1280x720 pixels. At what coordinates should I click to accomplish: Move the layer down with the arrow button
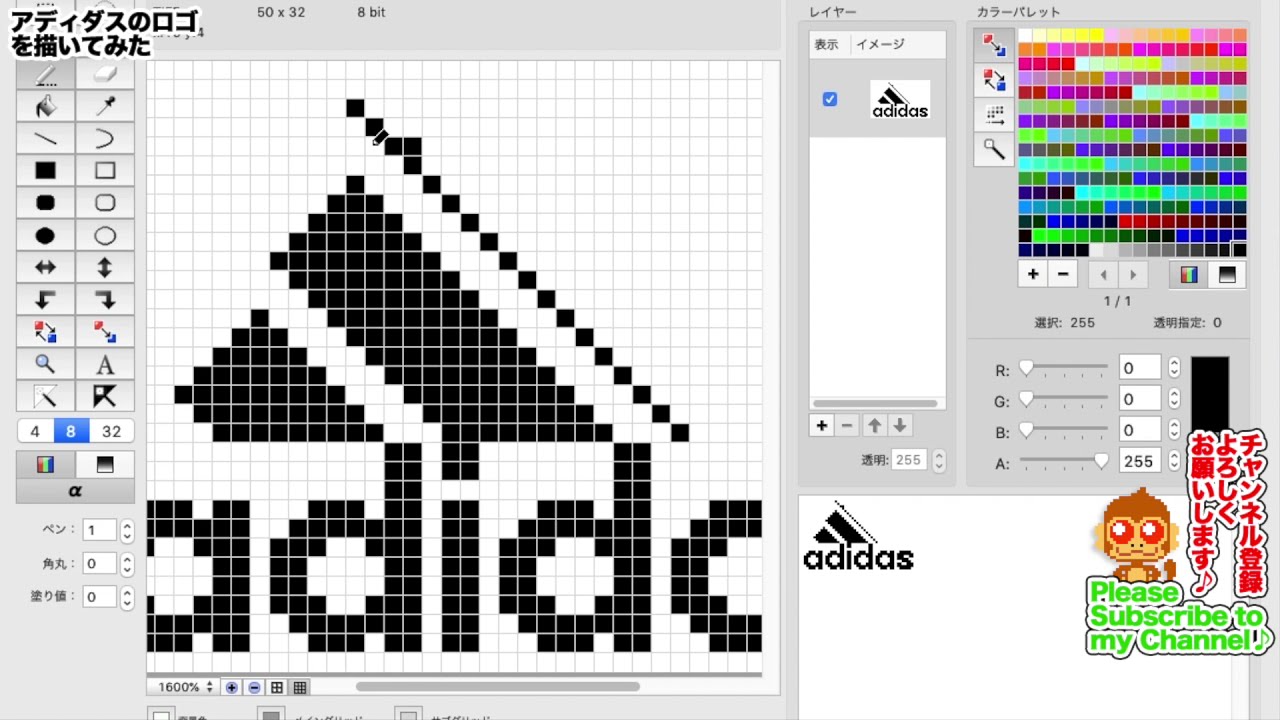tap(900, 426)
